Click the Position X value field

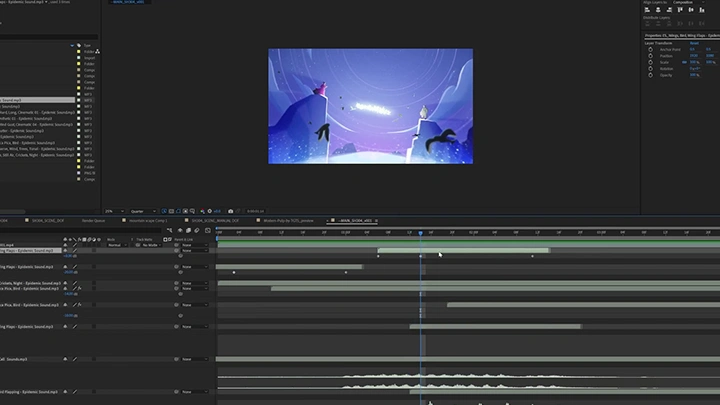[x=693, y=56]
